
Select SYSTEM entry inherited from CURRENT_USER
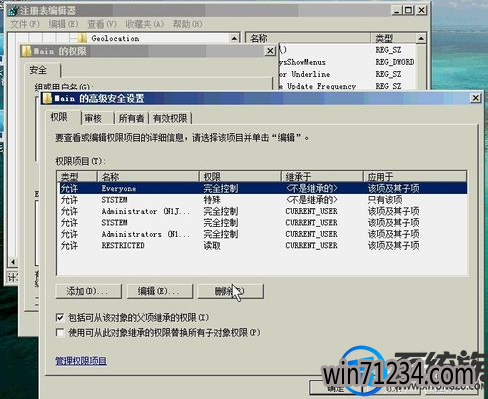tap(263, 222)
